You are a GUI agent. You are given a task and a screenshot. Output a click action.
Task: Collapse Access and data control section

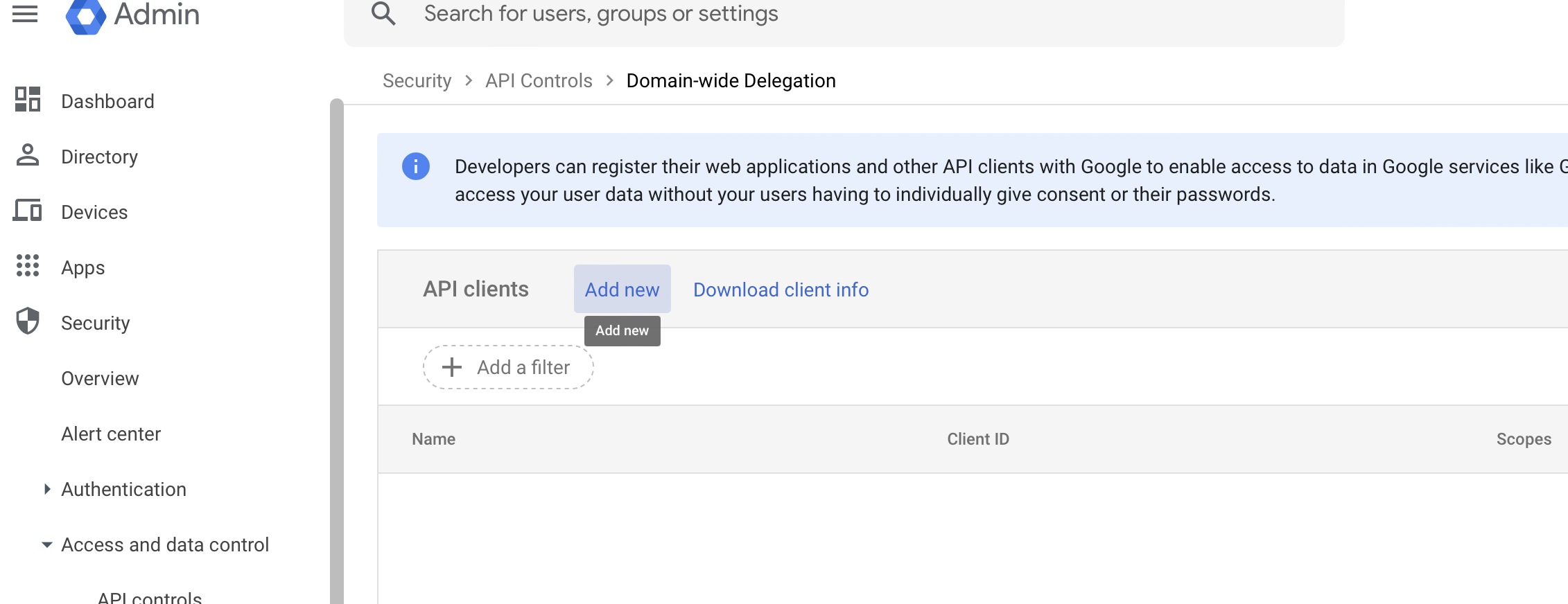coord(47,544)
